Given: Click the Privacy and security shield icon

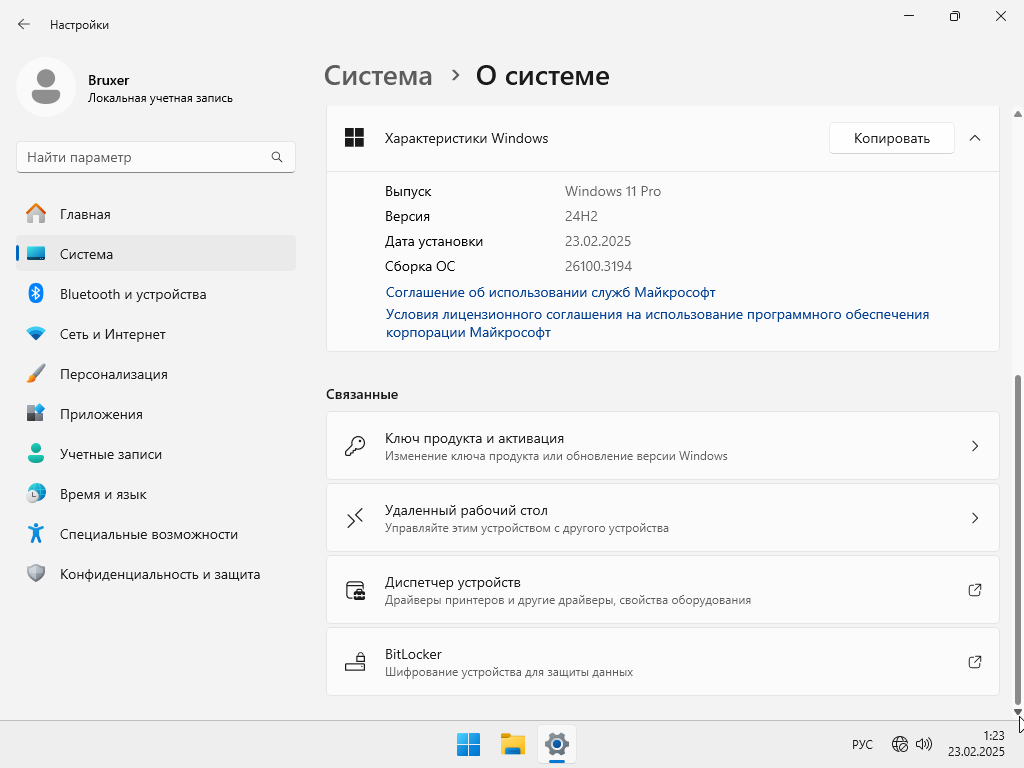Looking at the screenshot, I should [36, 574].
